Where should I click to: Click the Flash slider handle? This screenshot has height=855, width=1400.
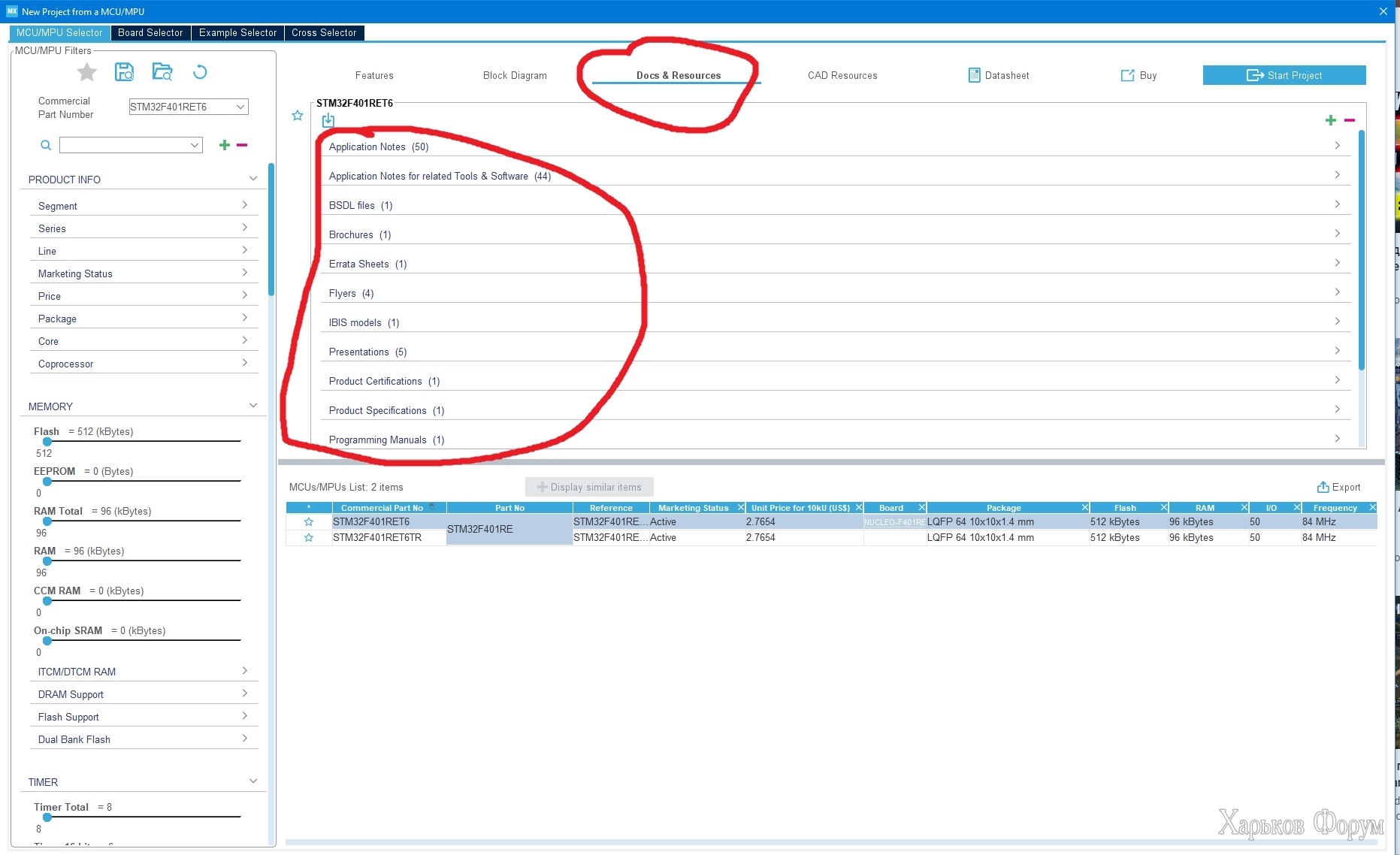47,442
